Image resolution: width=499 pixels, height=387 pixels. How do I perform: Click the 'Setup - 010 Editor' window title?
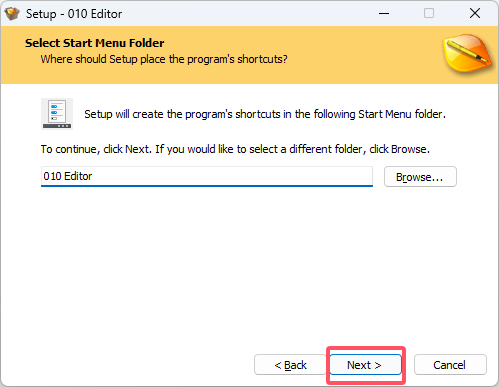coord(74,14)
